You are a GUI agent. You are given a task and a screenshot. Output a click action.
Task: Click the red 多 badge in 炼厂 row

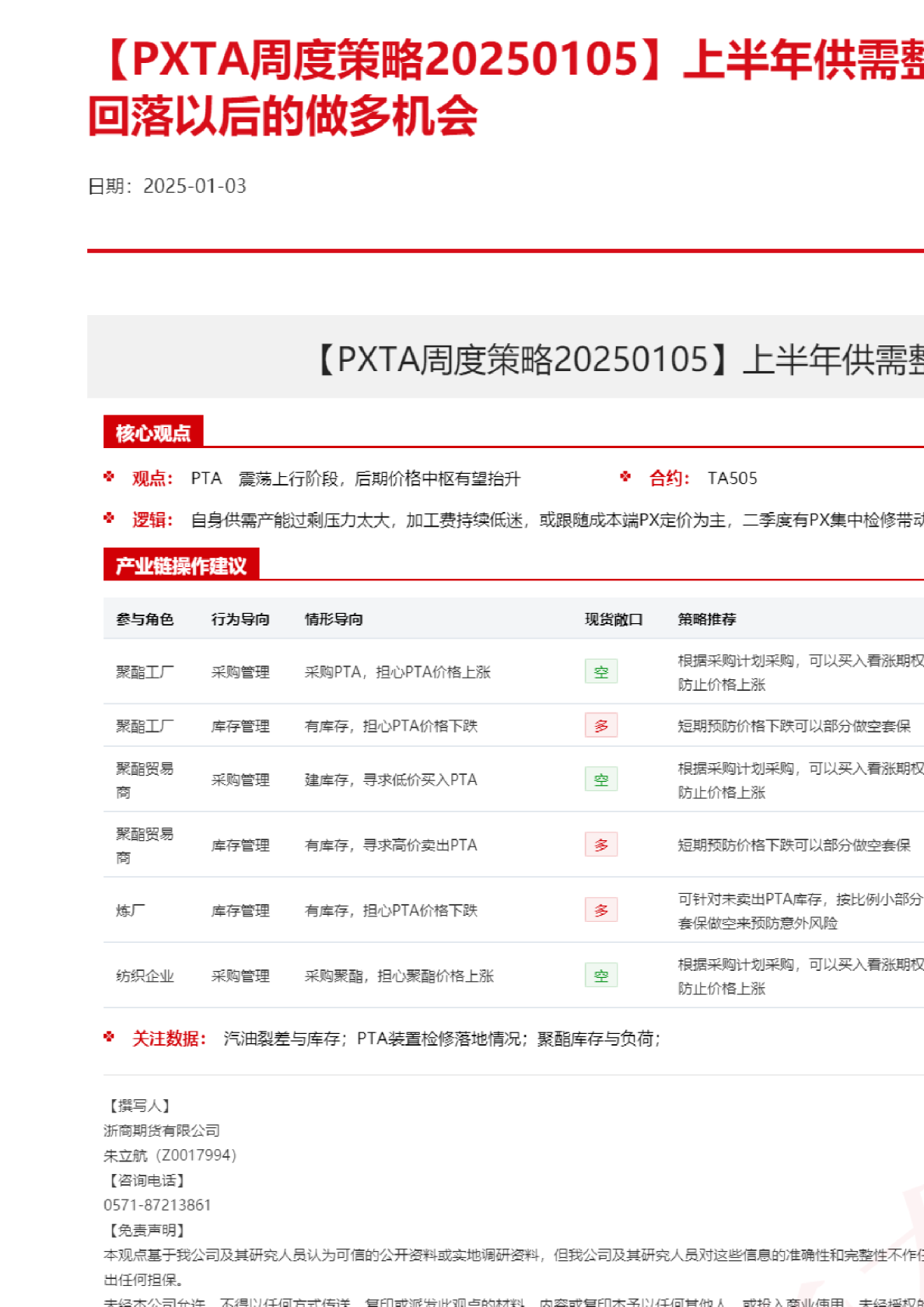click(x=600, y=910)
